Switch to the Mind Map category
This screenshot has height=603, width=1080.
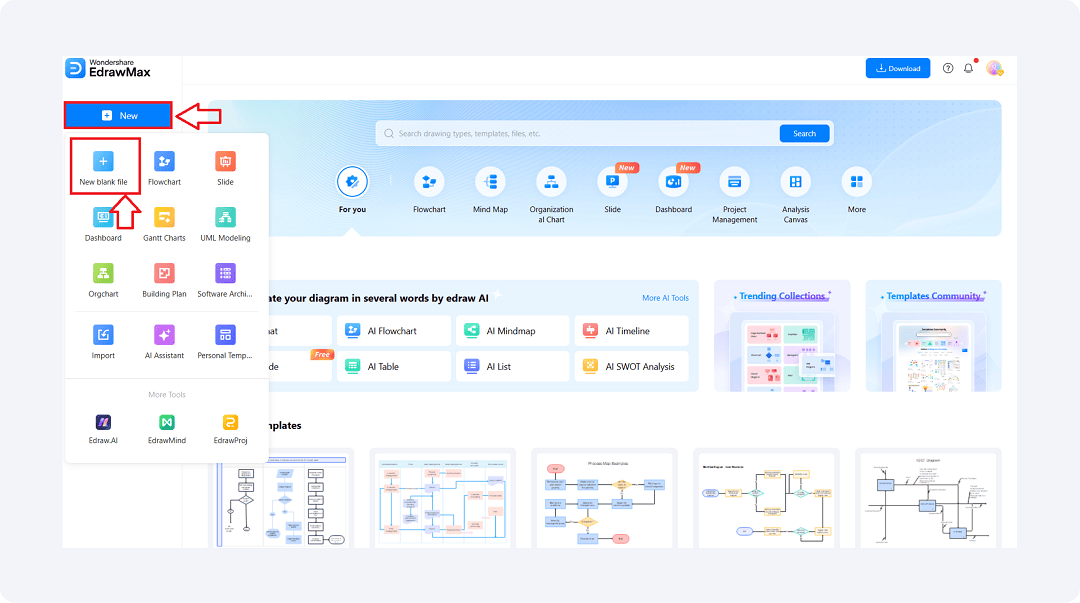[490, 190]
